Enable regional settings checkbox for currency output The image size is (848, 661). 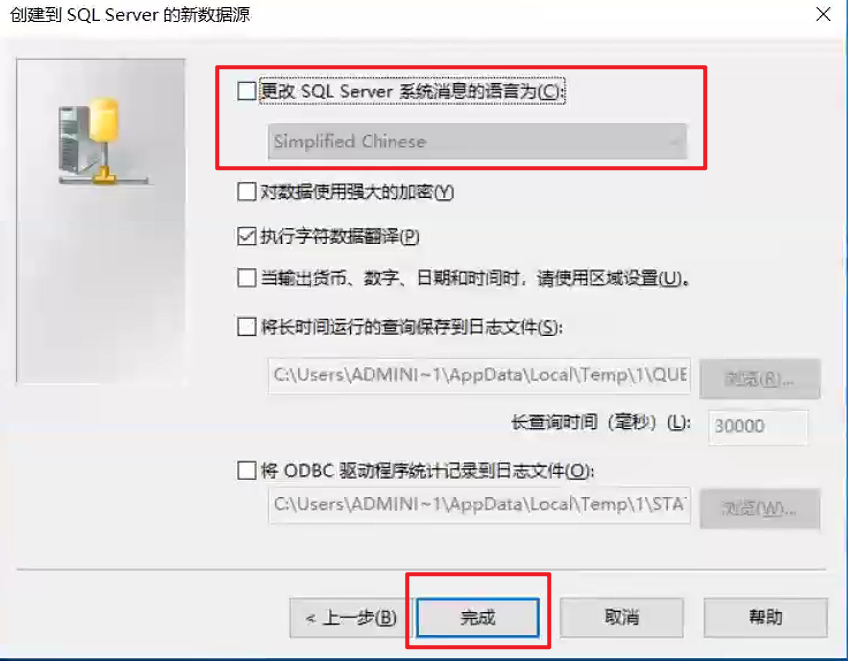click(x=247, y=278)
